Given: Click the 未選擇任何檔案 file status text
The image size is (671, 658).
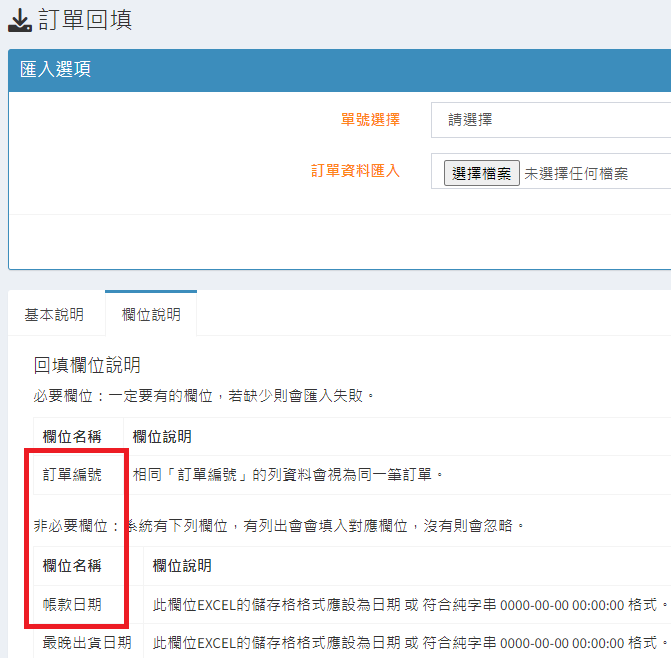Looking at the screenshot, I should pos(577,173).
